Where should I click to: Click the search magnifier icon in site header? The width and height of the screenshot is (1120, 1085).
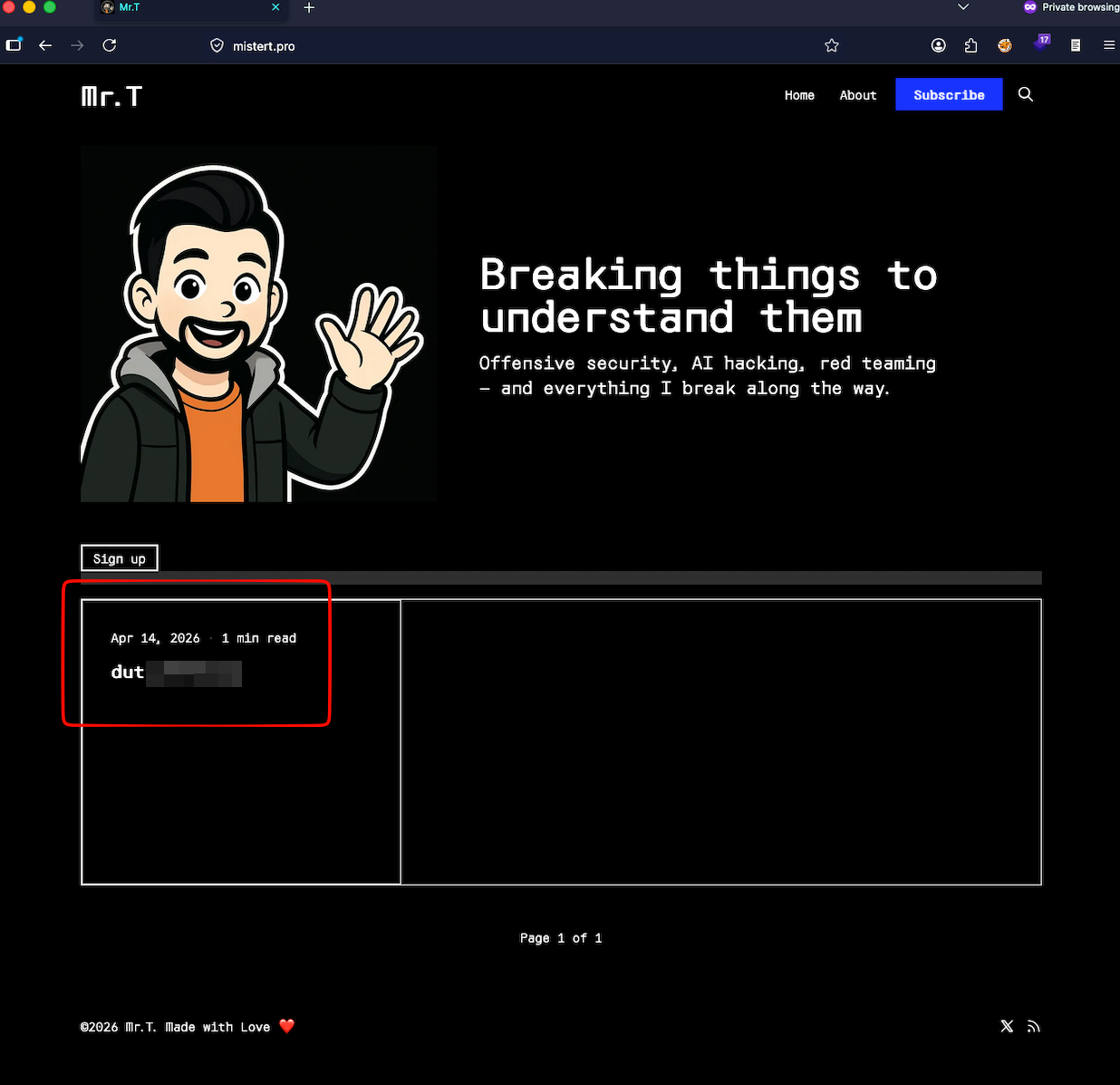[x=1025, y=94]
